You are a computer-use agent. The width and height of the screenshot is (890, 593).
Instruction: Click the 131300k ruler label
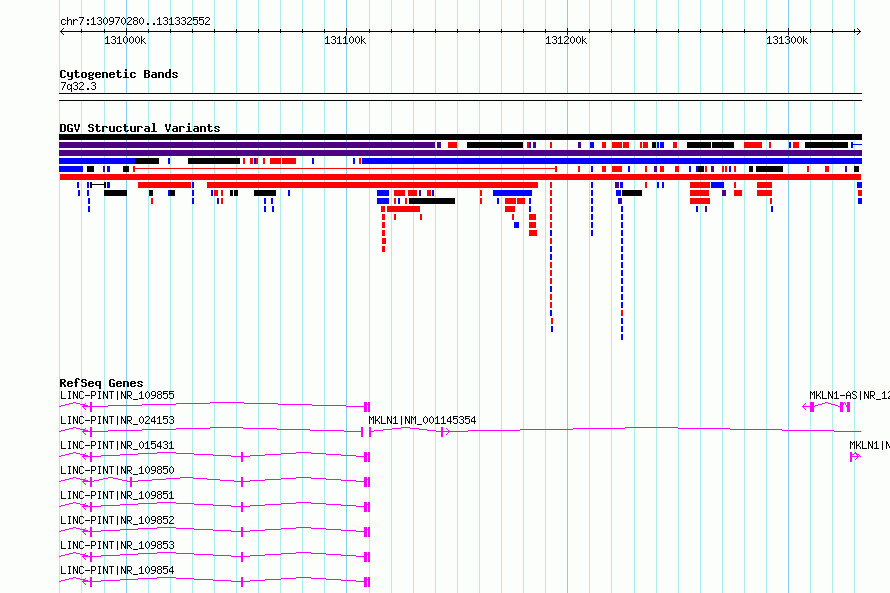(787, 40)
